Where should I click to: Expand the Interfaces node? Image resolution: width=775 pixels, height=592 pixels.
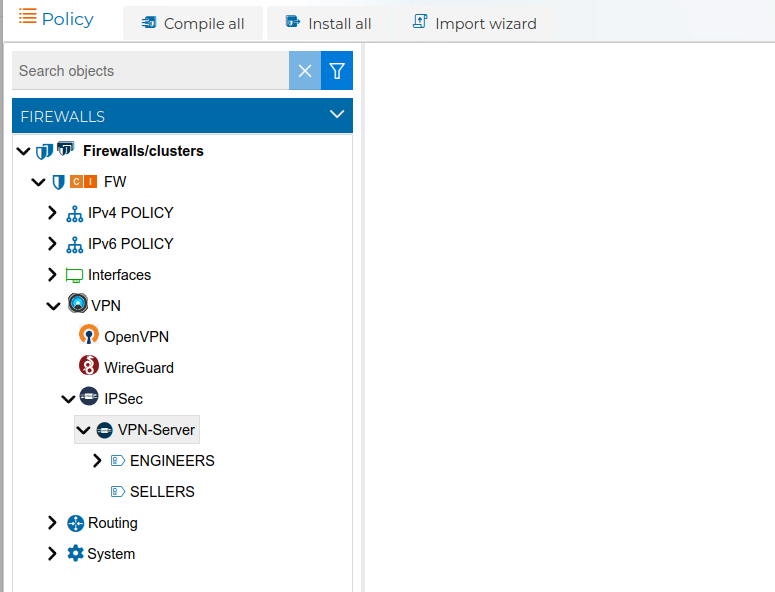(52, 275)
